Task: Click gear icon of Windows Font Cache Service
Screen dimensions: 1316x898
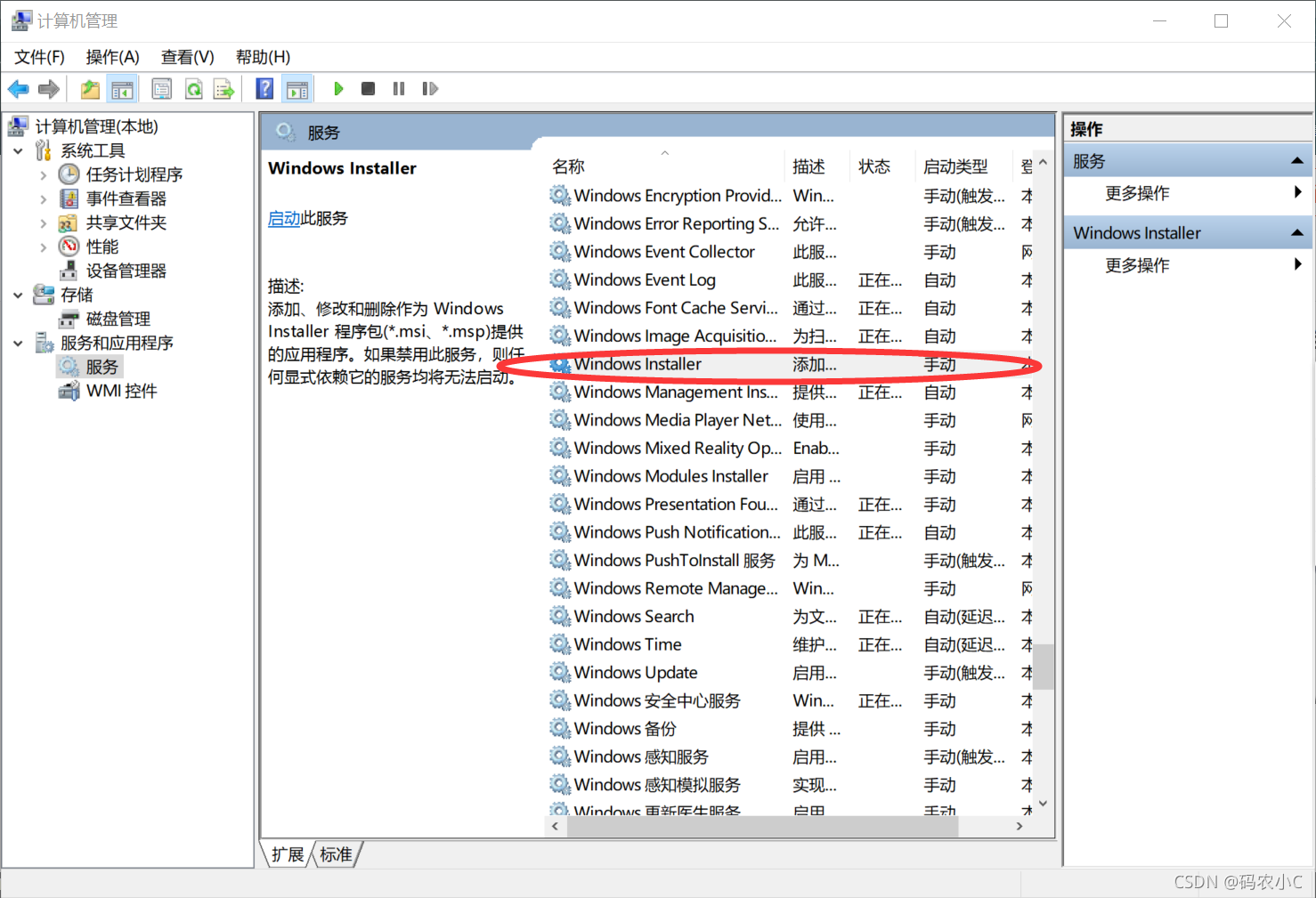Action: (560, 308)
